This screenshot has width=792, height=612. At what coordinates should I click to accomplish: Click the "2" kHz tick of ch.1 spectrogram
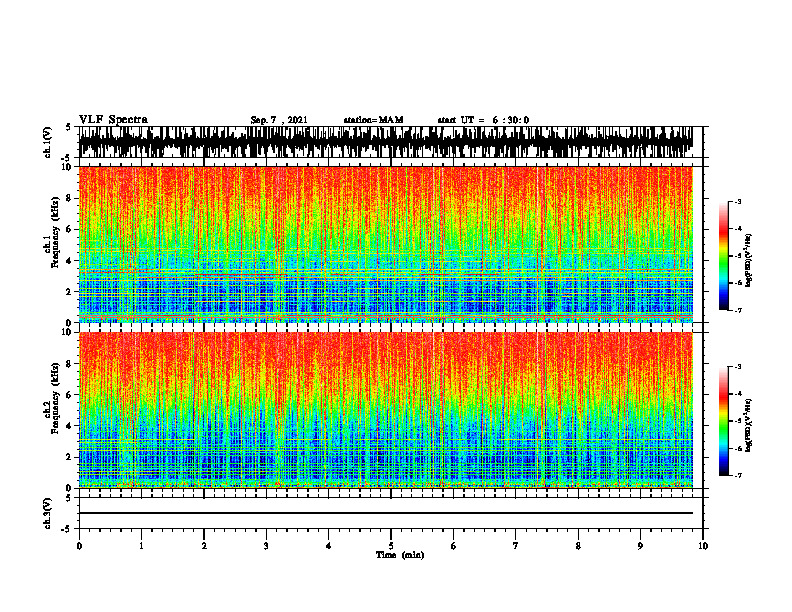pyautogui.click(x=69, y=292)
